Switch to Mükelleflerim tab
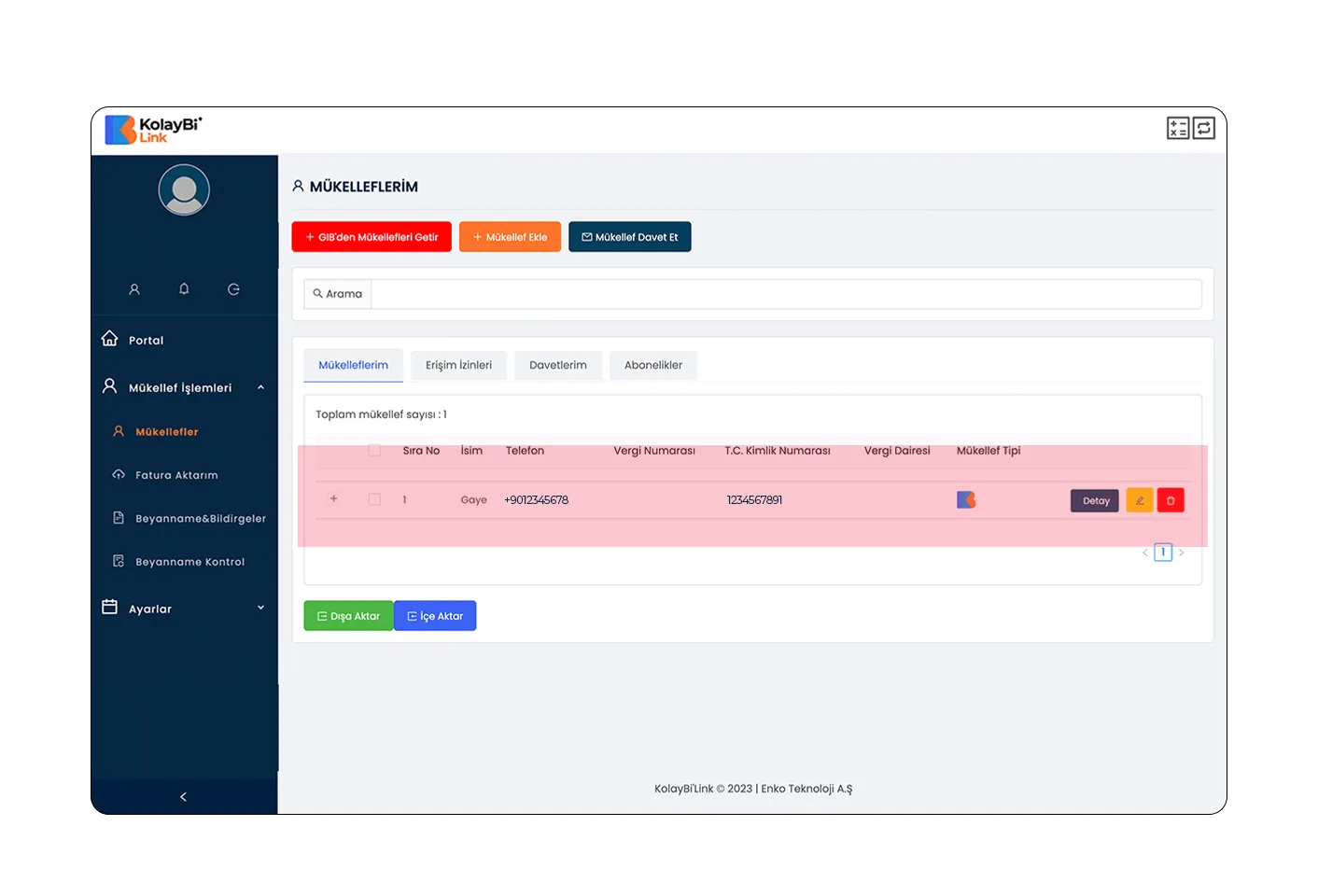 tap(353, 365)
